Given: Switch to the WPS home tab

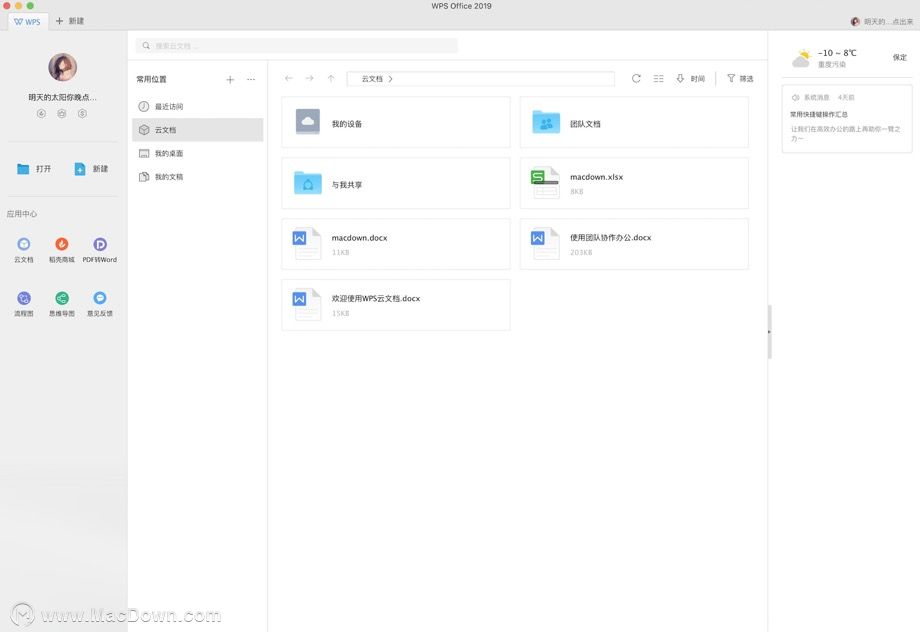Looking at the screenshot, I should tap(27, 22).
